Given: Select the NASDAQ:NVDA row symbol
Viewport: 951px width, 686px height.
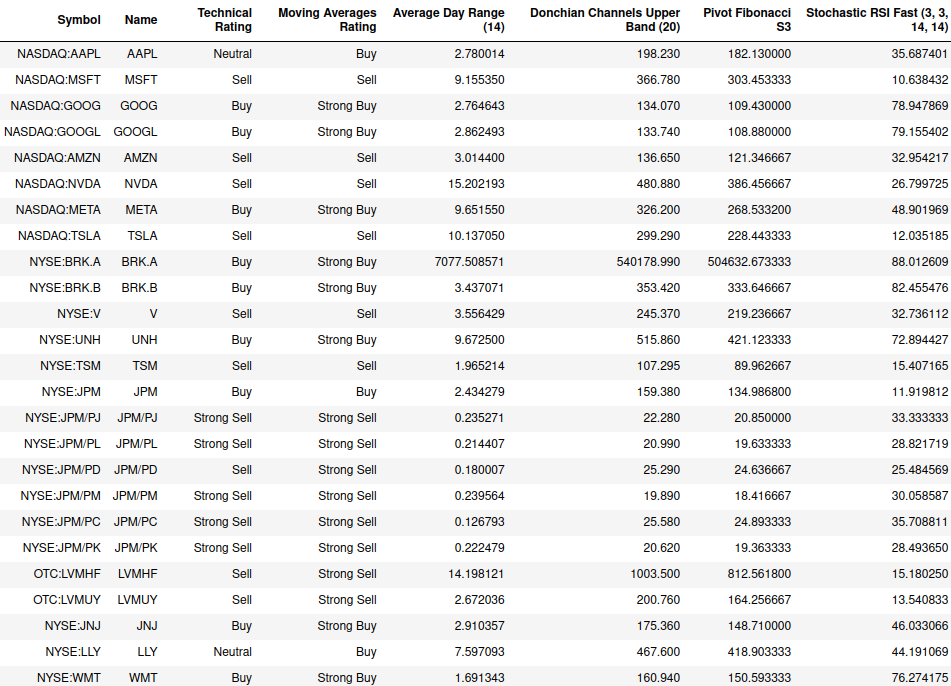Looking at the screenshot, I should tap(58, 184).
